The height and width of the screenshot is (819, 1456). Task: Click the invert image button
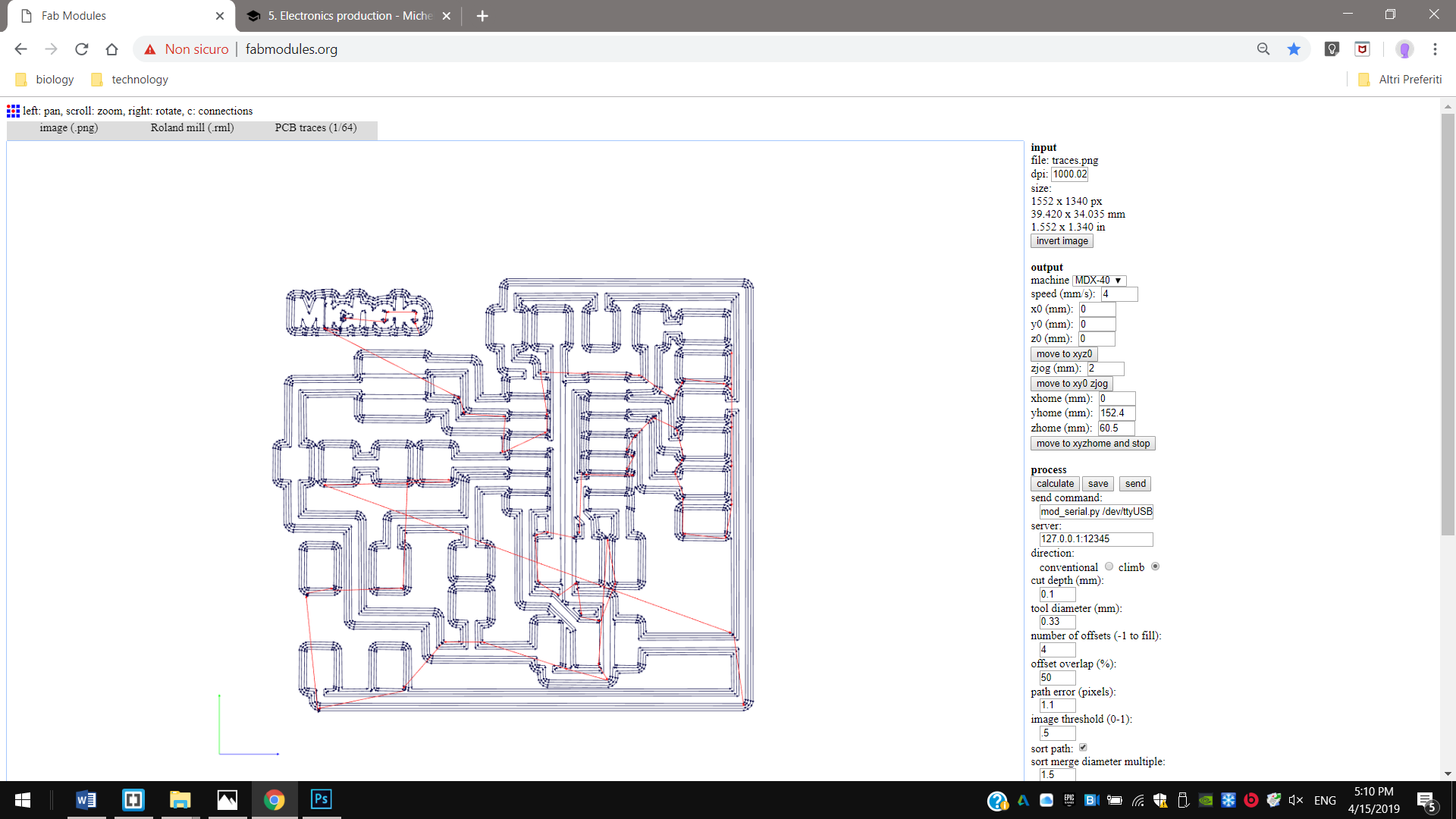tap(1062, 241)
